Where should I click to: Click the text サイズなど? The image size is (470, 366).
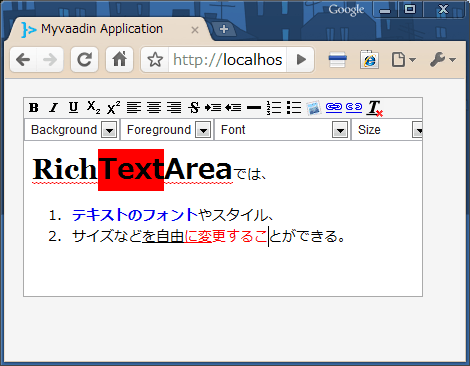107,236
